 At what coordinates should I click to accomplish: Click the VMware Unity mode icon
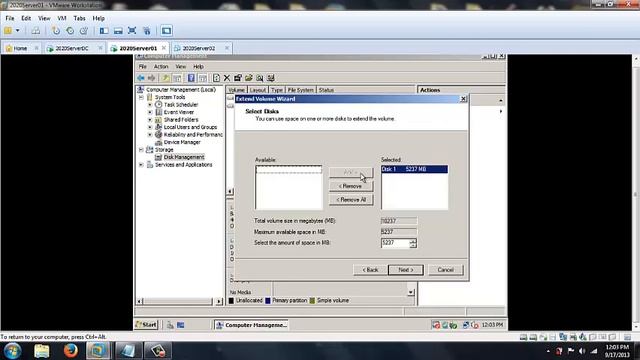[147, 31]
